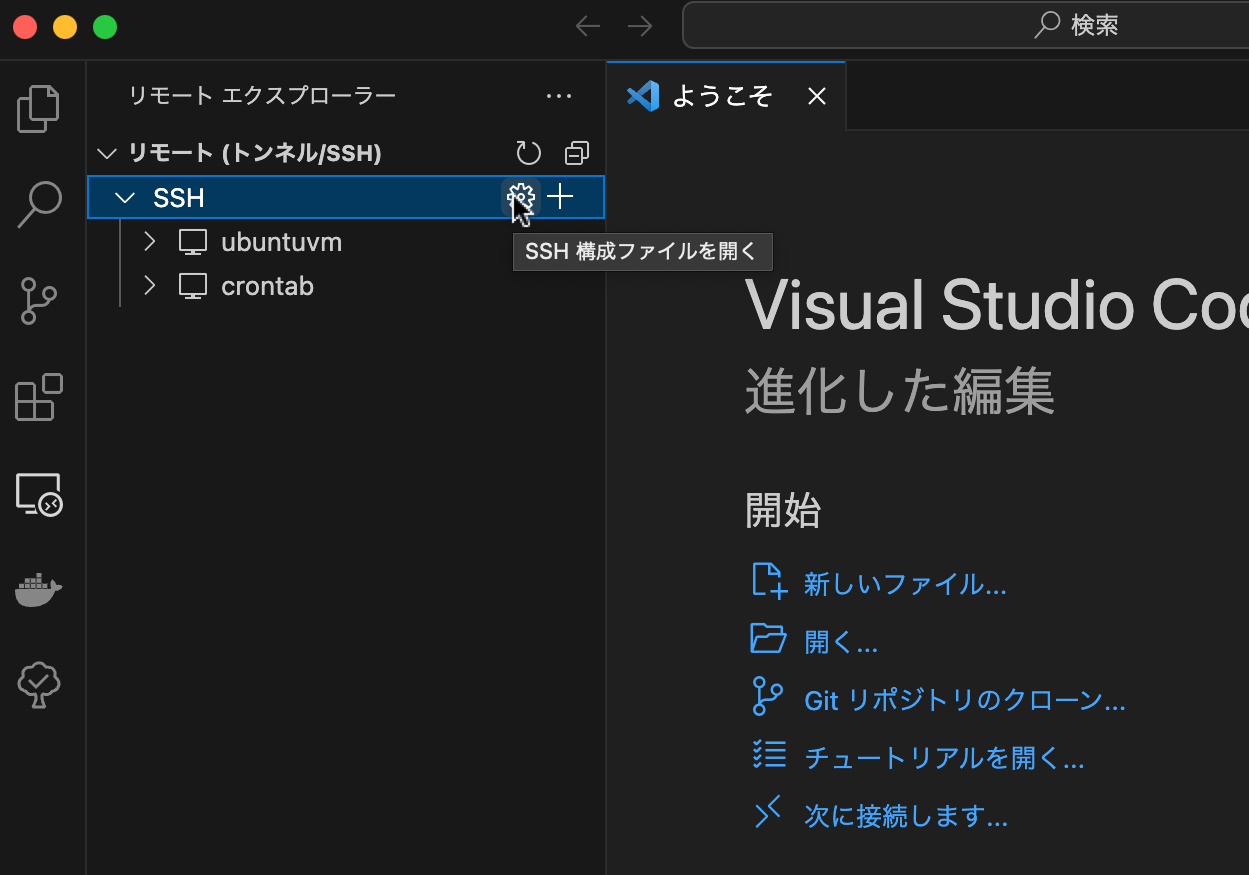This screenshot has height=875, width=1249.
Task: Open the Extensions view
Action: 38,397
